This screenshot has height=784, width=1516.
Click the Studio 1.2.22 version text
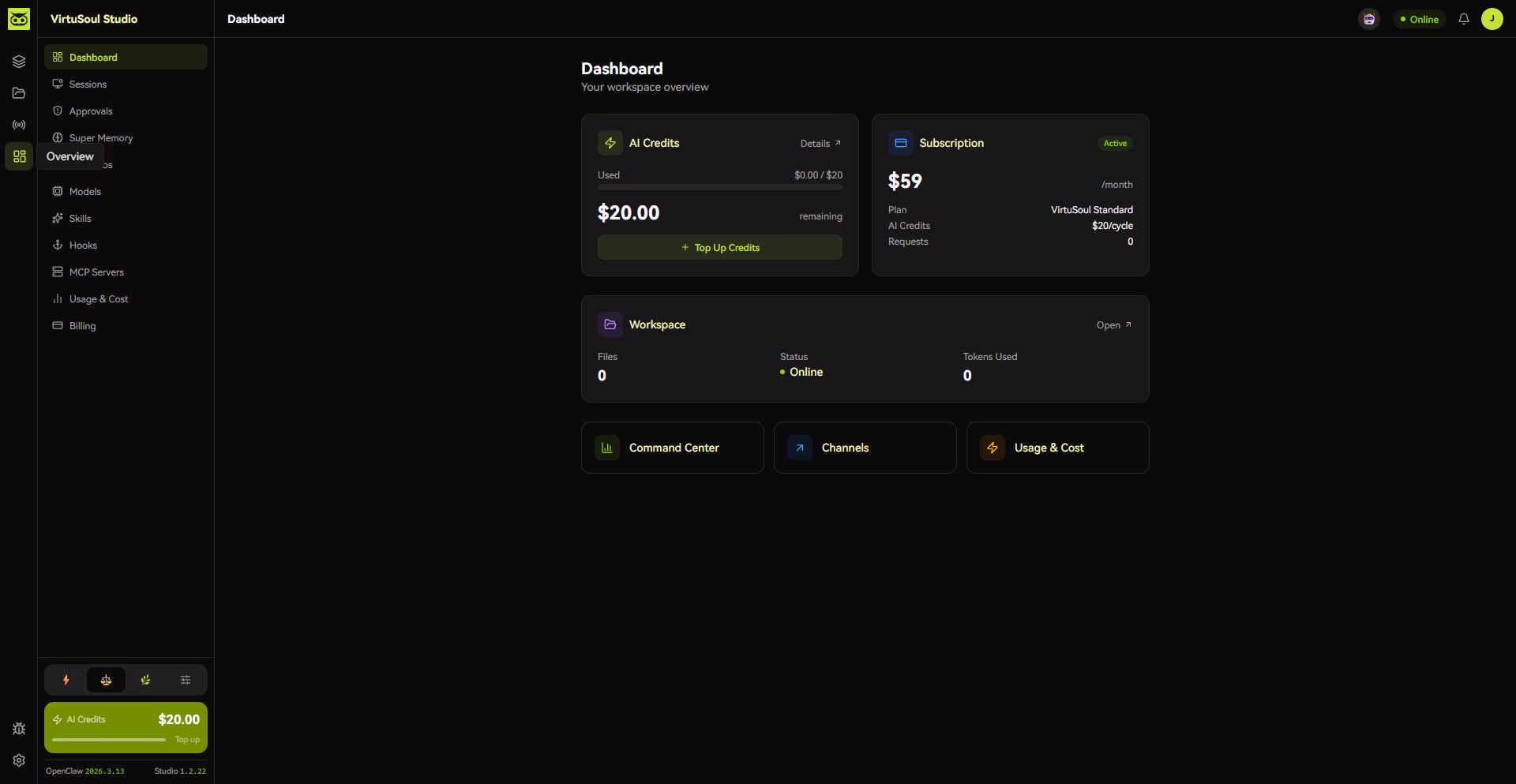(180, 771)
